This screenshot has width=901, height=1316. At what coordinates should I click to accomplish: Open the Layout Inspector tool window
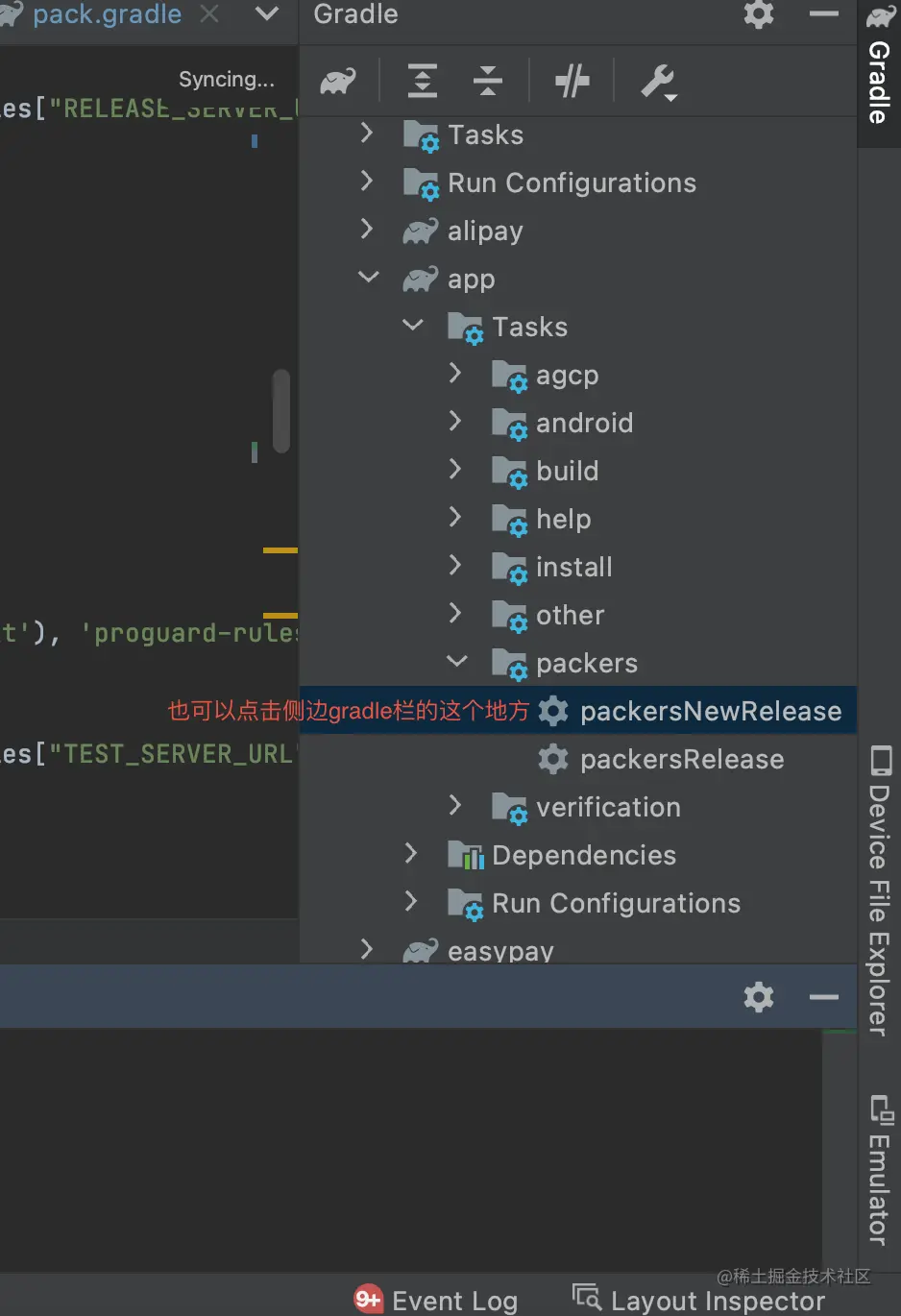pyautogui.click(x=698, y=1301)
